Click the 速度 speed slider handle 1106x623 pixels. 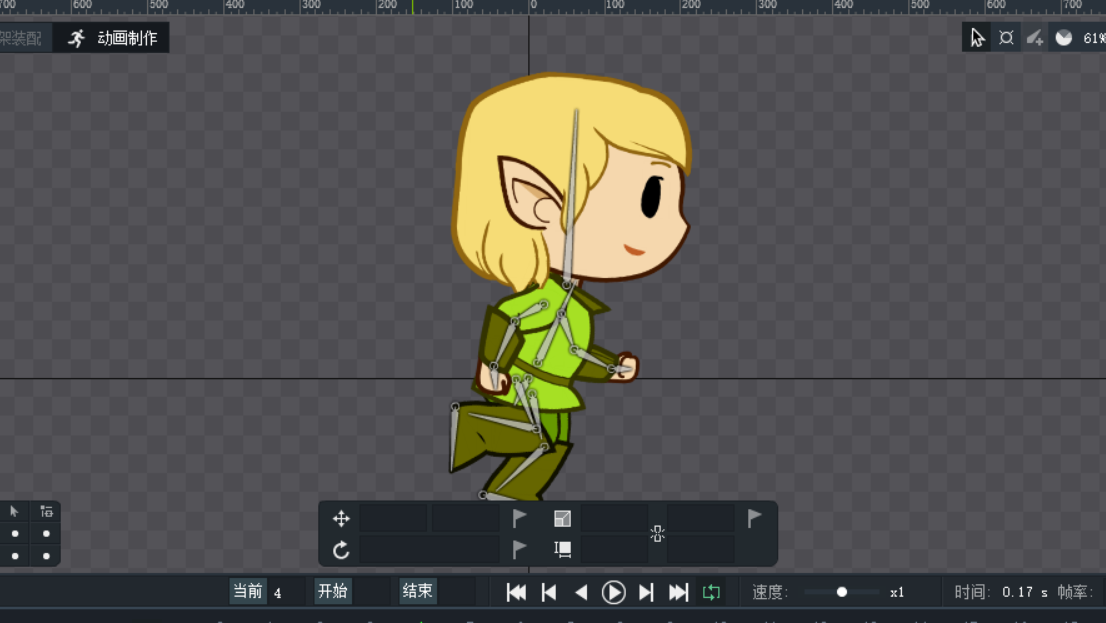(x=842, y=592)
